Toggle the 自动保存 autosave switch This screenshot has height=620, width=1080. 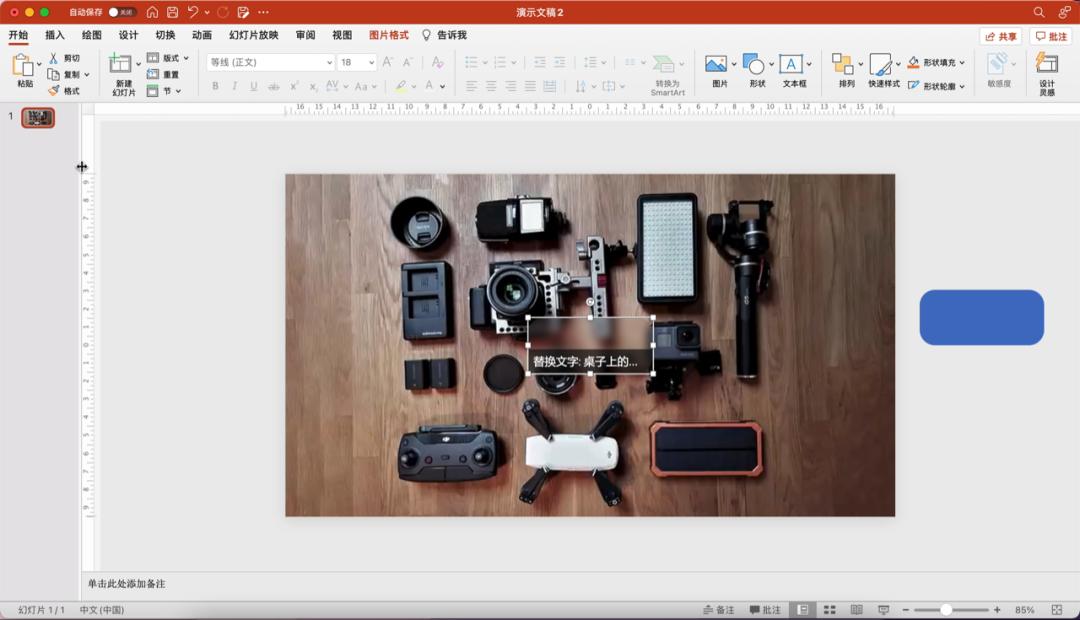[122, 12]
